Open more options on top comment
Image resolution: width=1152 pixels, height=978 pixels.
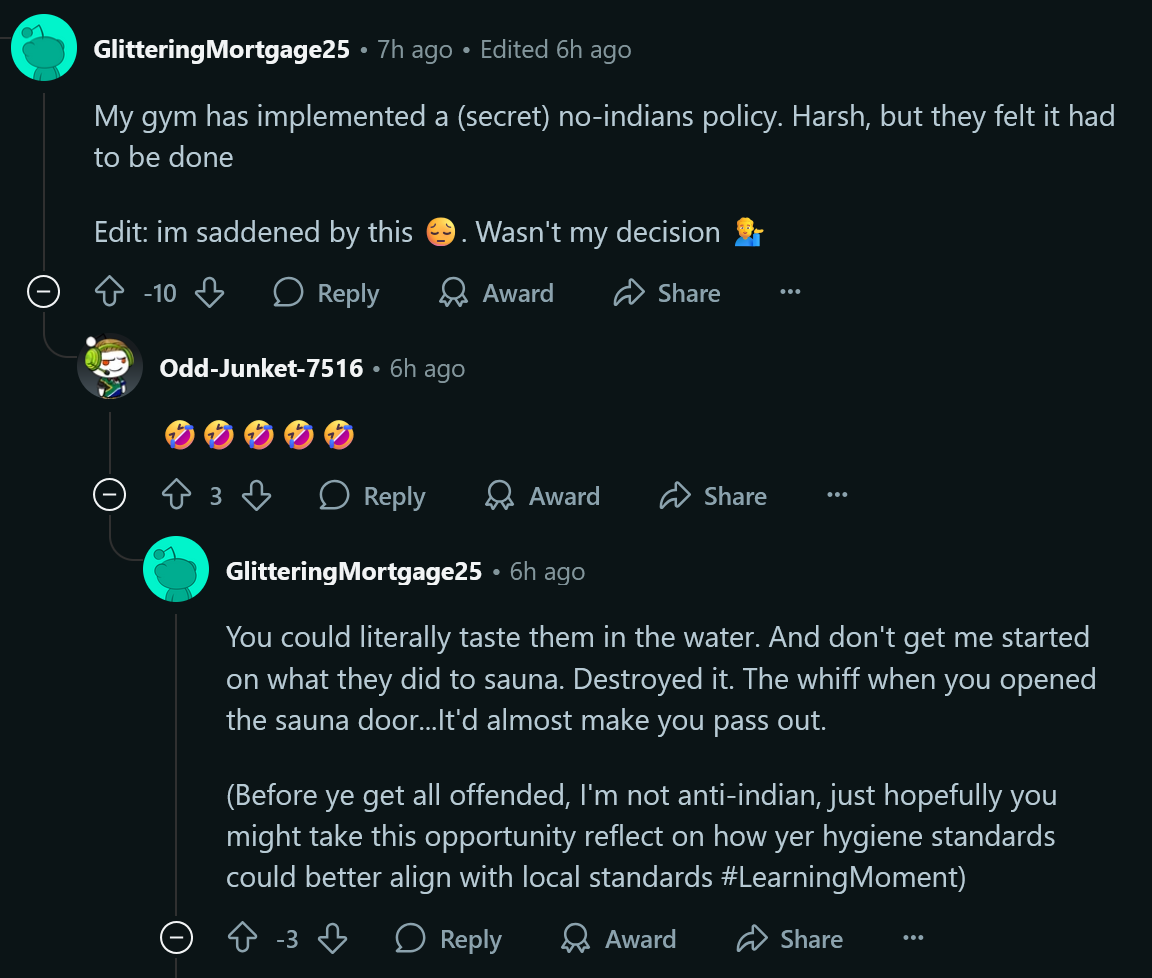click(790, 293)
